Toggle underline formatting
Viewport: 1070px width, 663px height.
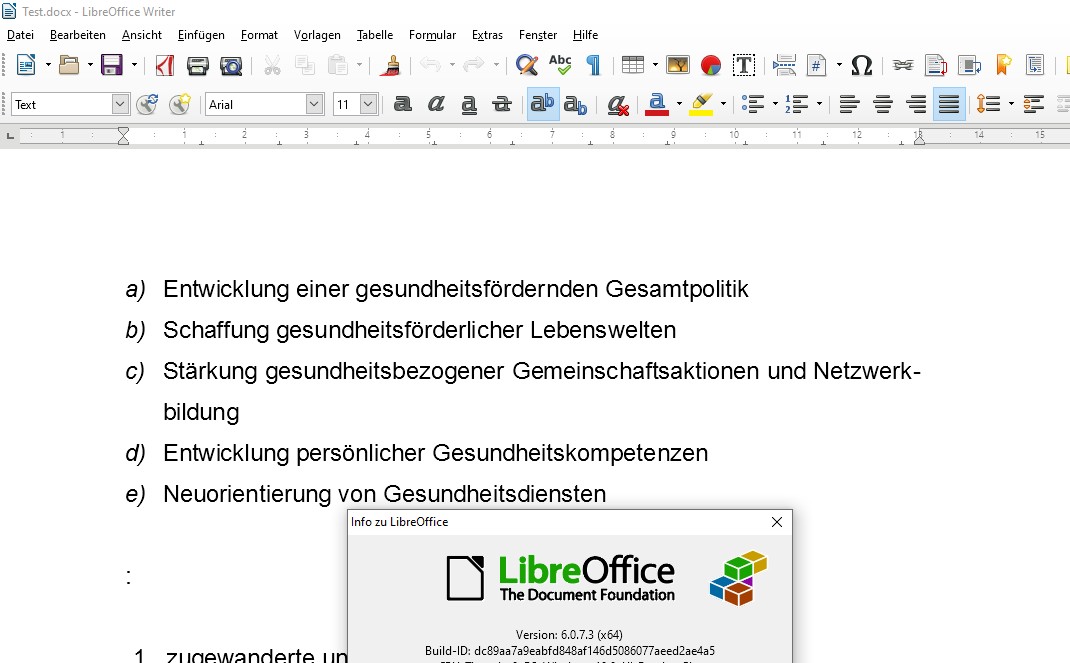click(469, 104)
